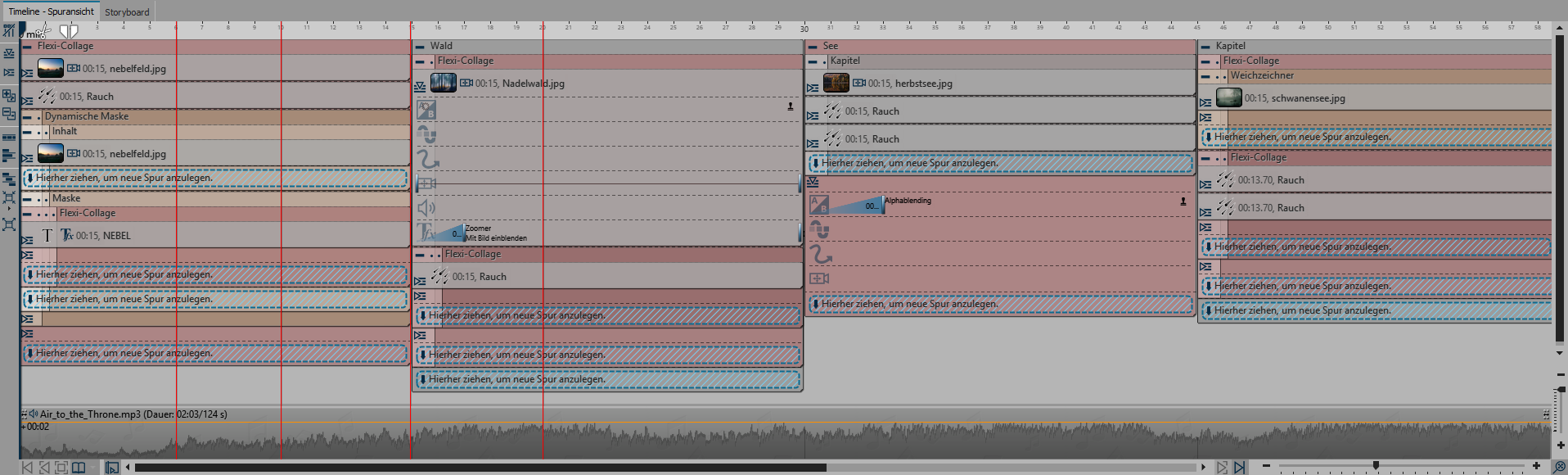This screenshot has height=475, width=1568.
Task: Click the scissors split tool in ruler
Action: tap(44, 31)
